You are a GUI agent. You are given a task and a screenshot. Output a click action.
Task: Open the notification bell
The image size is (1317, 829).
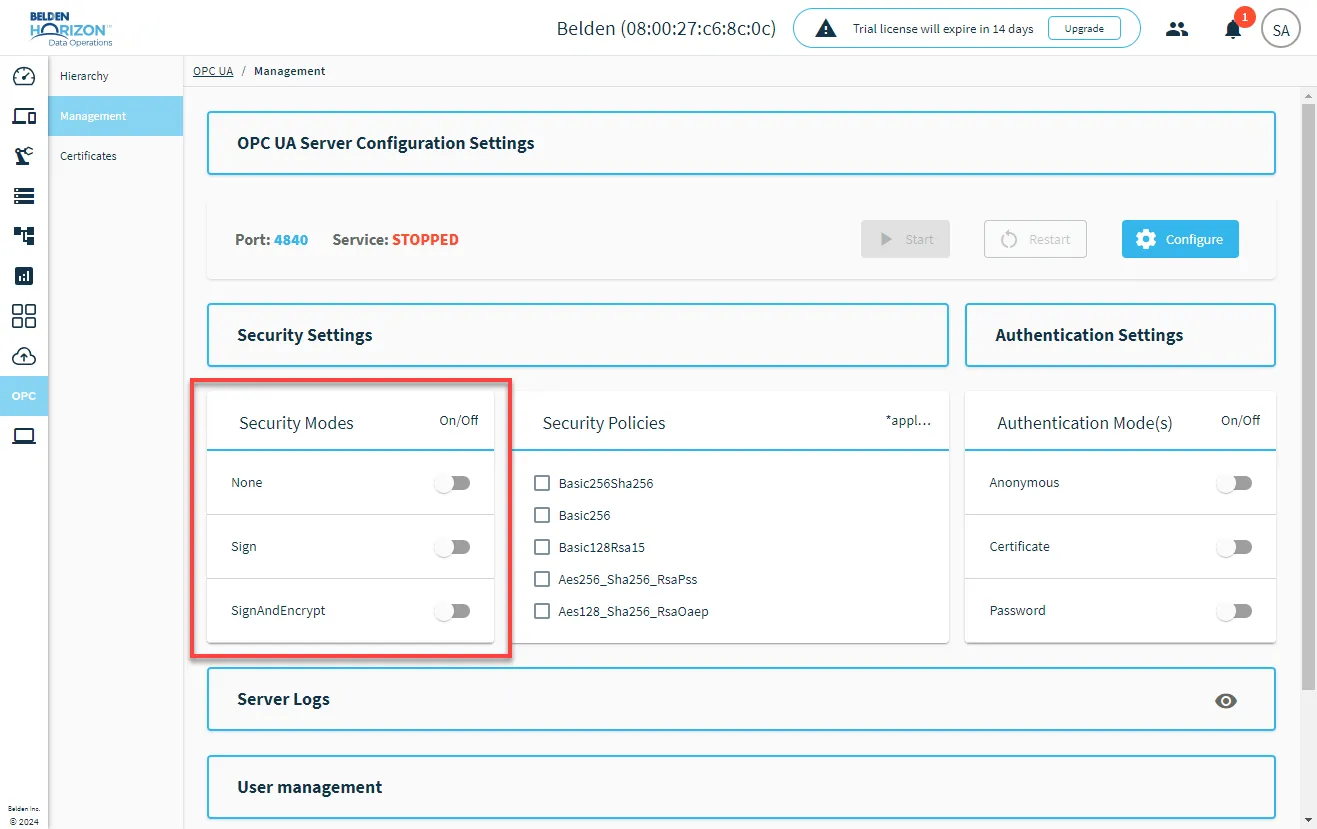tap(1233, 29)
